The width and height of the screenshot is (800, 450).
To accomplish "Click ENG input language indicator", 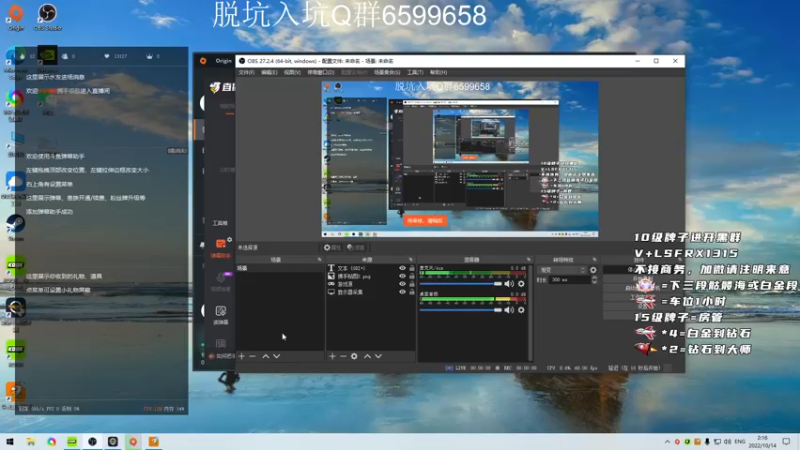I will (739, 441).
